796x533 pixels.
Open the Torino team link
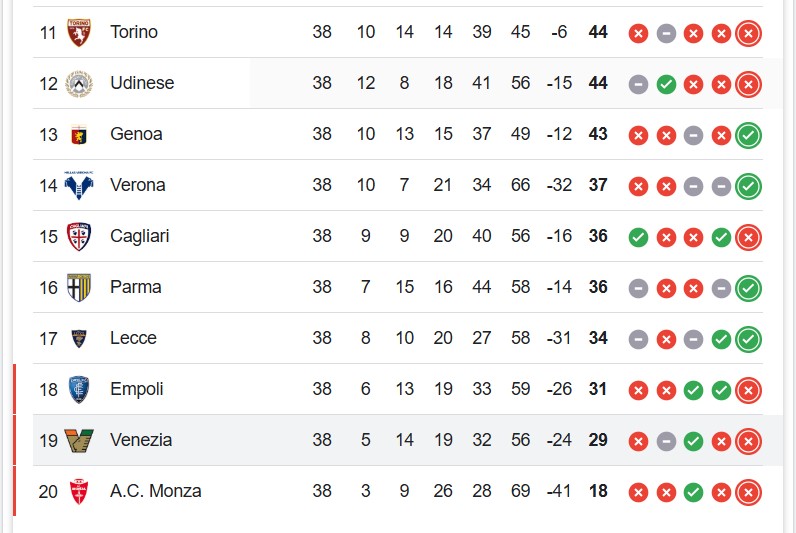[134, 32]
